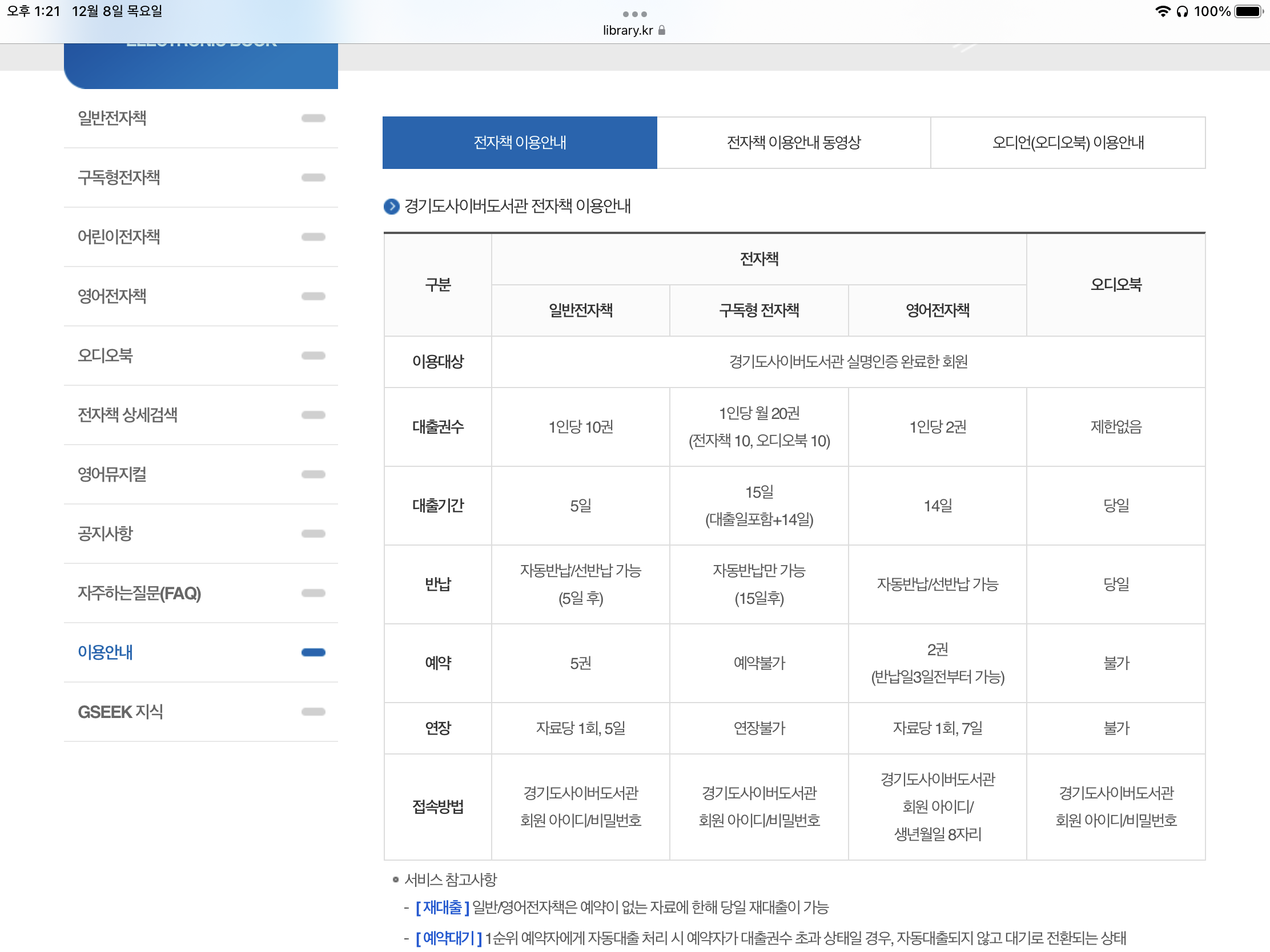Select the 전자책 이용안내 tab
This screenshot has height=952, width=1270.
click(520, 142)
